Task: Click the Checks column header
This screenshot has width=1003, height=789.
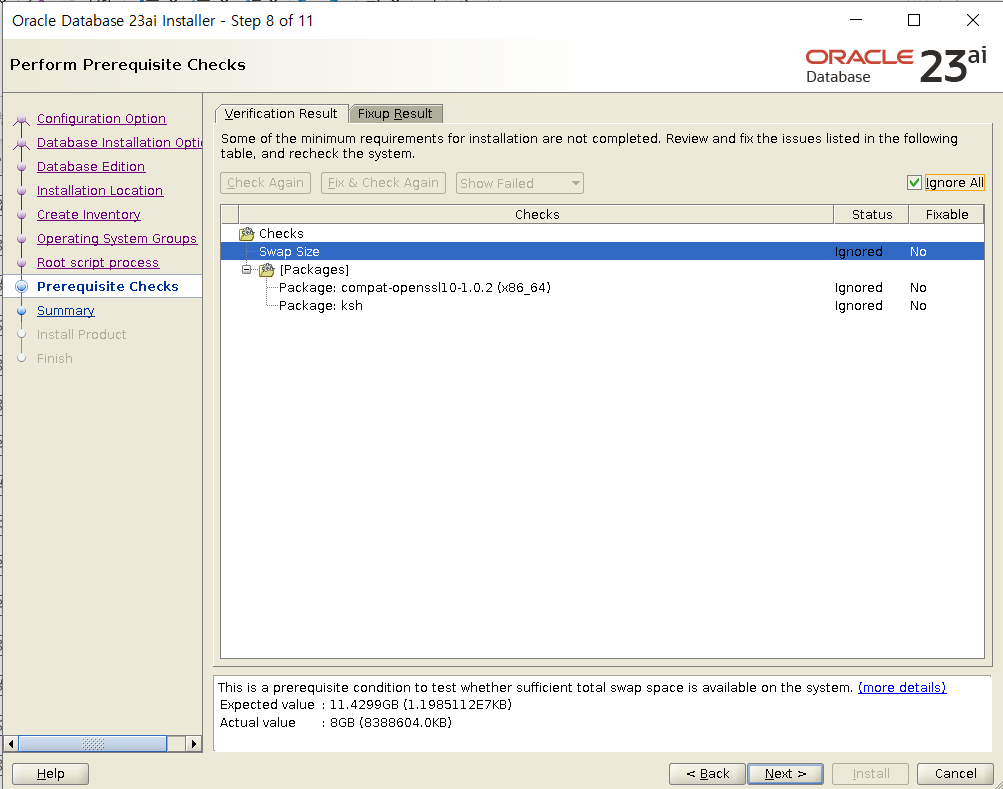Action: [536, 214]
